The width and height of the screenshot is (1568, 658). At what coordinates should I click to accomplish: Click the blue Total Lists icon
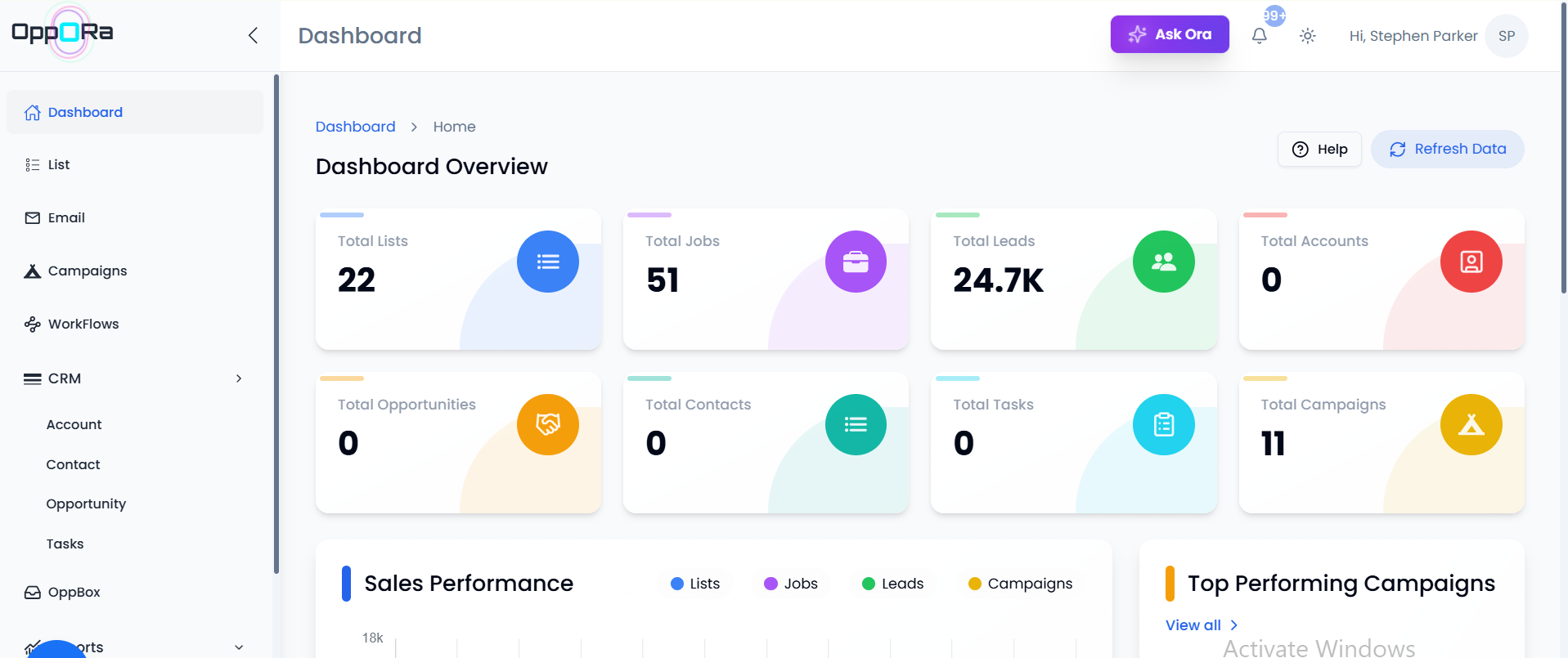[547, 262]
